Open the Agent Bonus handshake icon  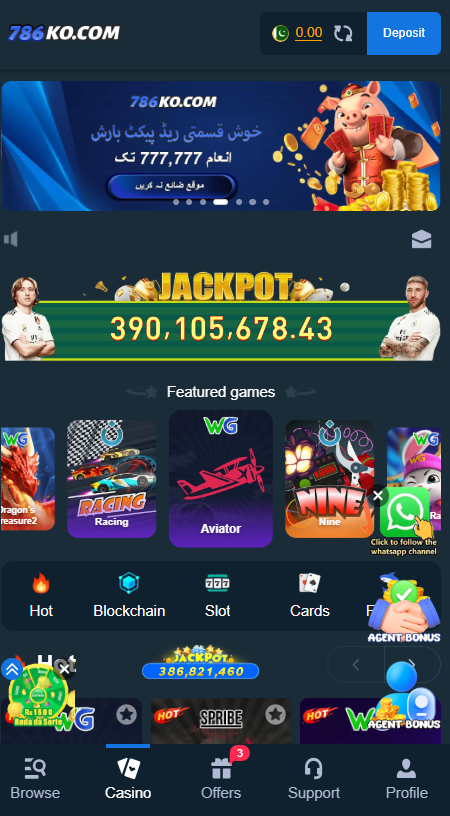(x=404, y=607)
